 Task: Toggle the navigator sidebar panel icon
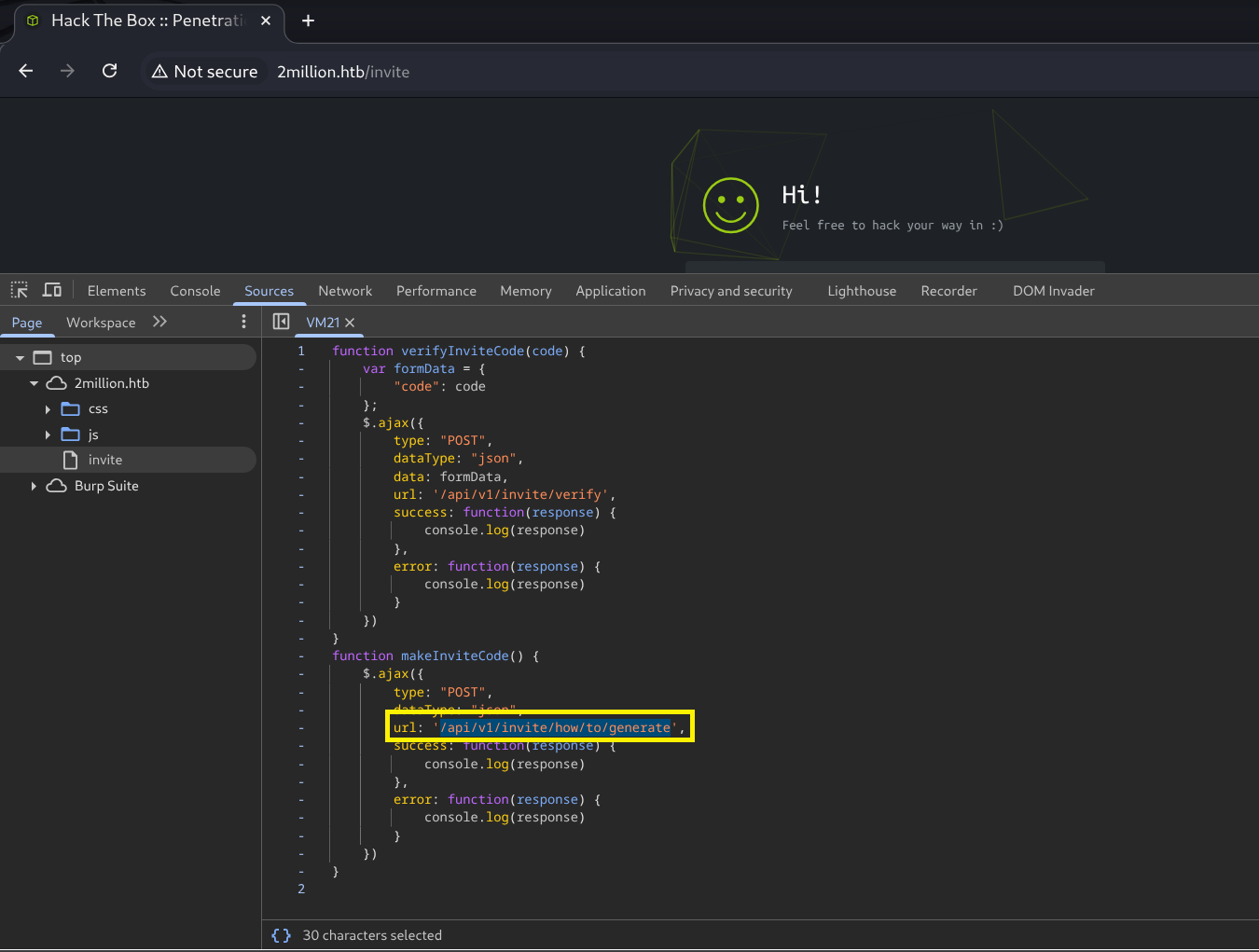point(281,322)
